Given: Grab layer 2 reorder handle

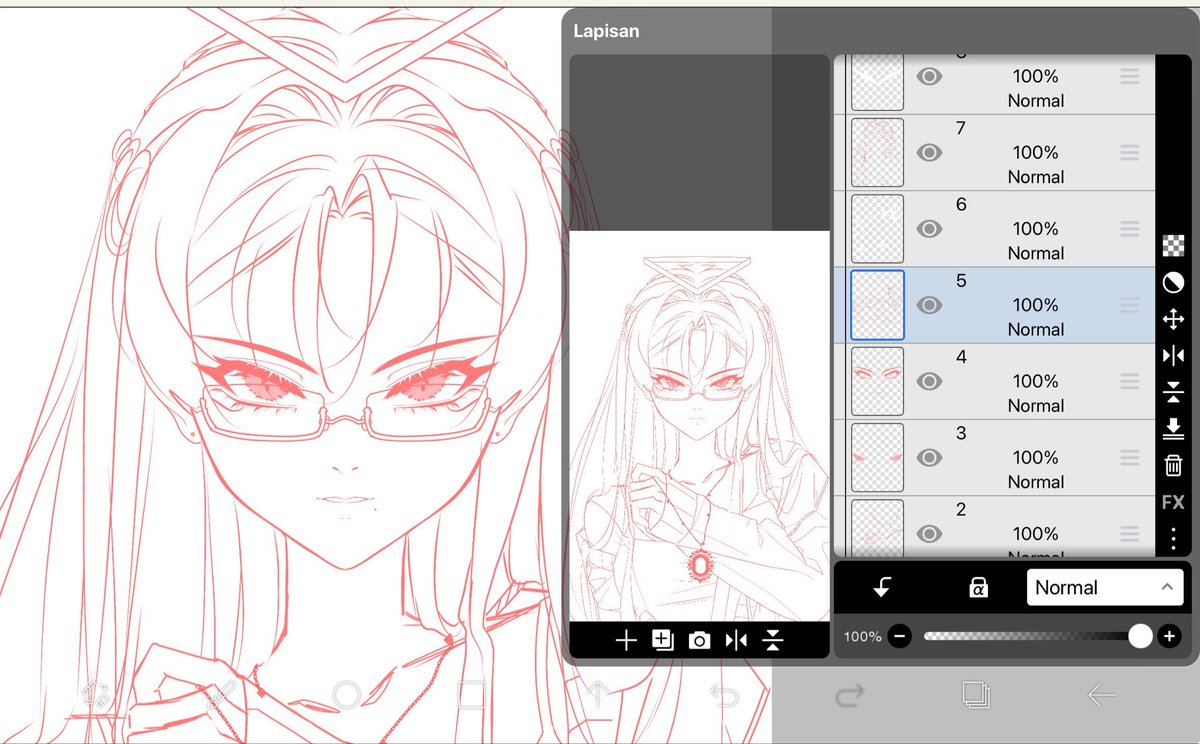Looking at the screenshot, I should coord(1129,534).
